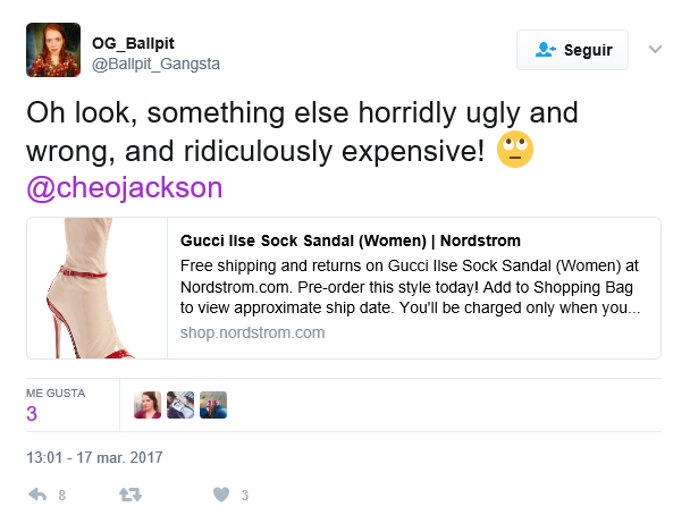Click the tweet timestamp 13:01 - 17 mar. 2017
This screenshot has height=515, width=690.
[x=94, y=457]
